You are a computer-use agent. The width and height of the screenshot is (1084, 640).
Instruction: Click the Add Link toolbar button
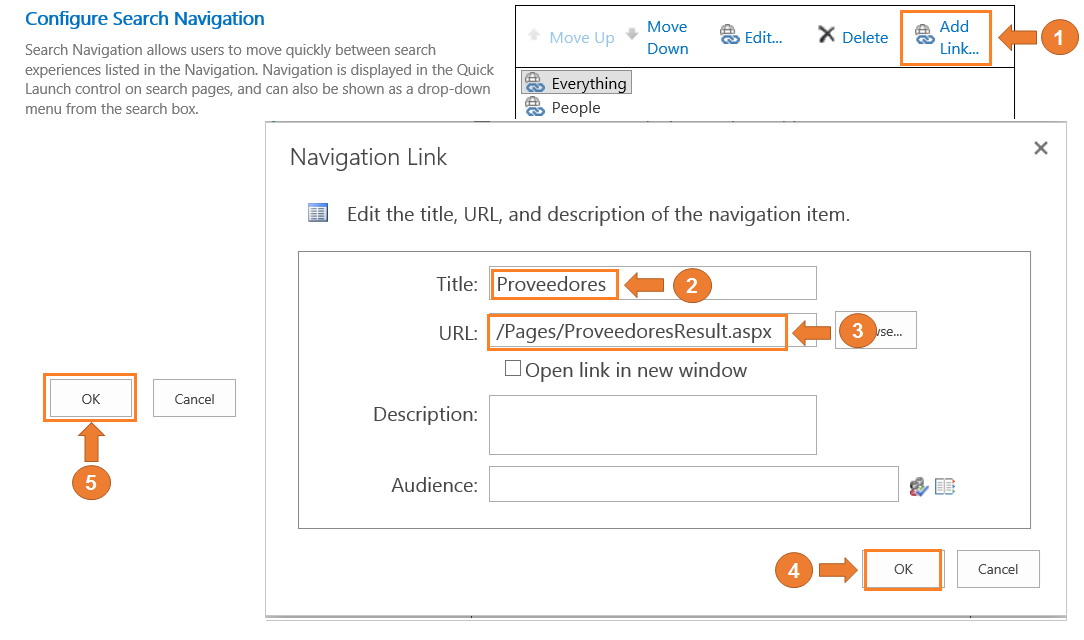coord(946,38)
